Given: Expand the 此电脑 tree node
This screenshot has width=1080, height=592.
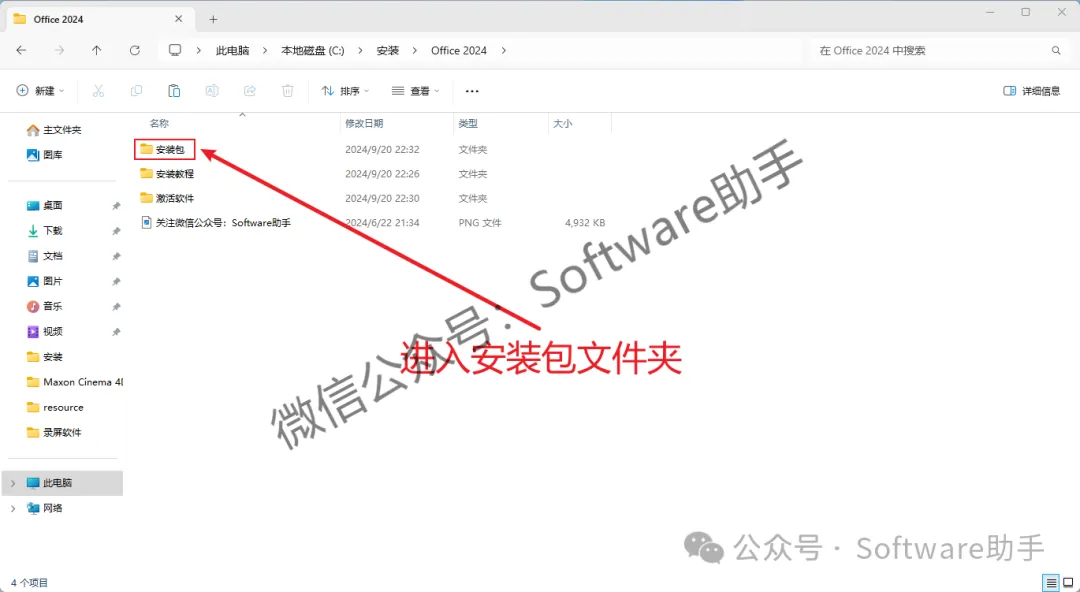Looking at the screenshot, I should click(x=13, y=483).
